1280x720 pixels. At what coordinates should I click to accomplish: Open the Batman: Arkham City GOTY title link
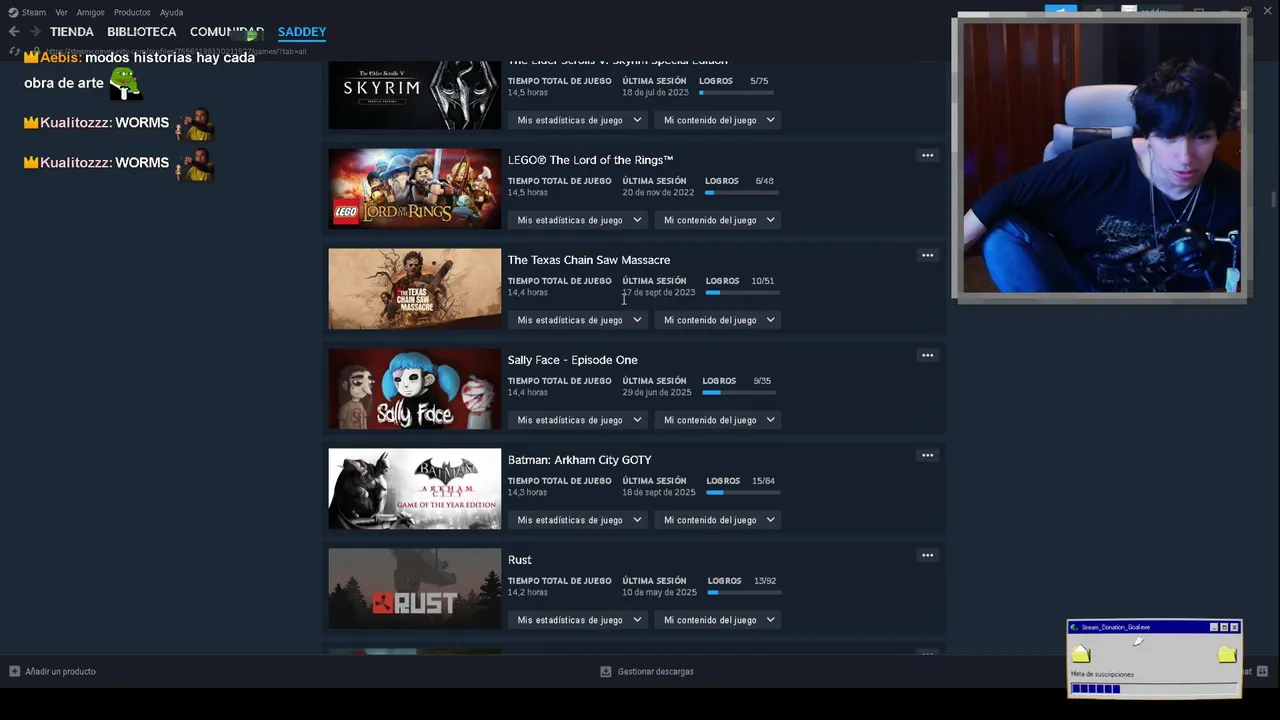(x=579, y=460)
